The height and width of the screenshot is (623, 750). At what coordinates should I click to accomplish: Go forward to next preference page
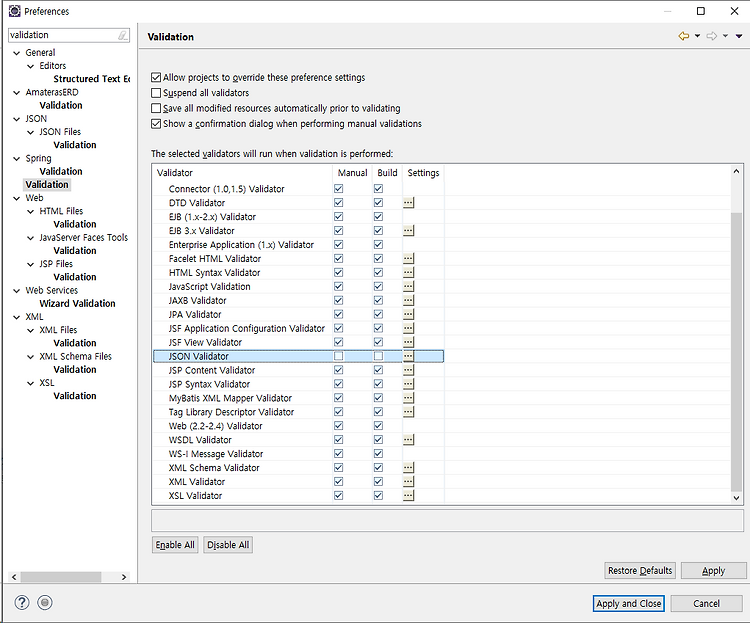point(712,36)
